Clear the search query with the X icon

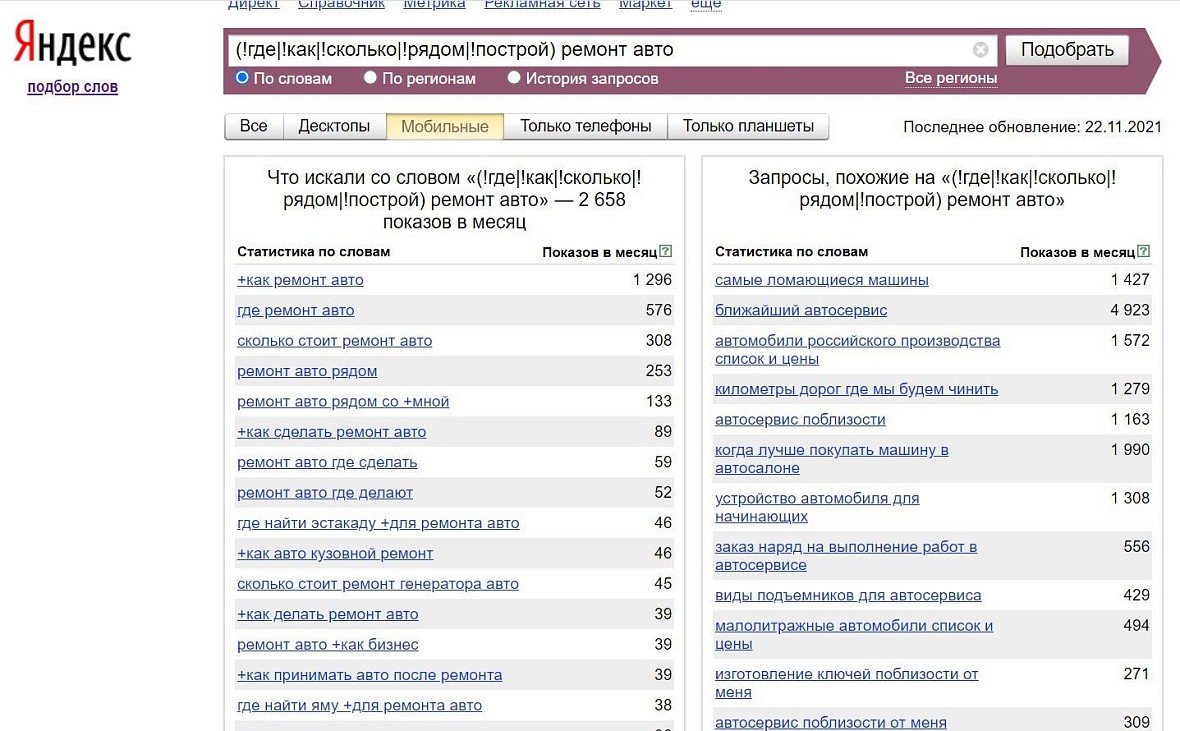(980, 50)
